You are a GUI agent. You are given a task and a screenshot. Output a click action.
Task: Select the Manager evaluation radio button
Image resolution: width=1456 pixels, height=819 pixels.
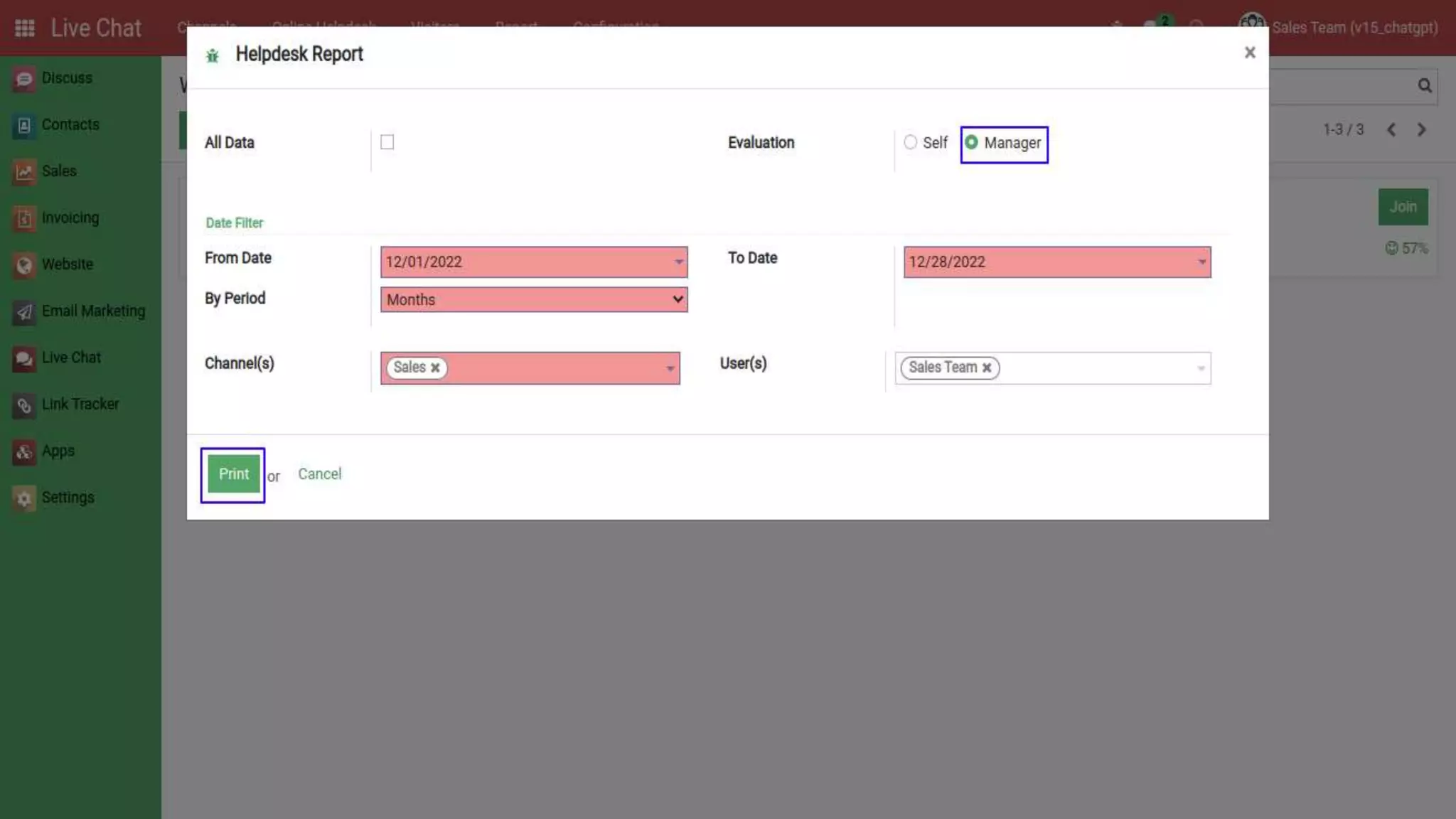[971, 142]
